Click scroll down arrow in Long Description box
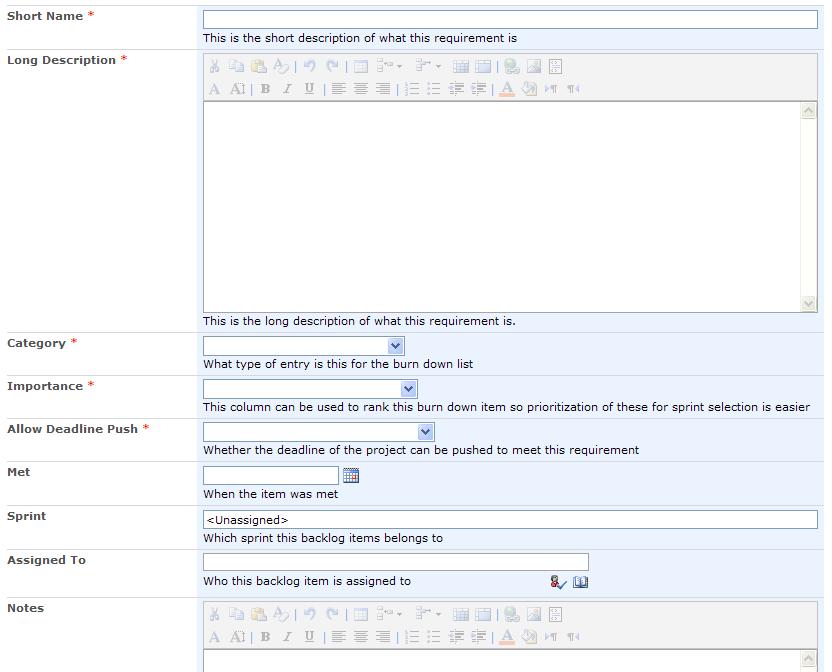The image size is (832, 672). tap(809, 303)
